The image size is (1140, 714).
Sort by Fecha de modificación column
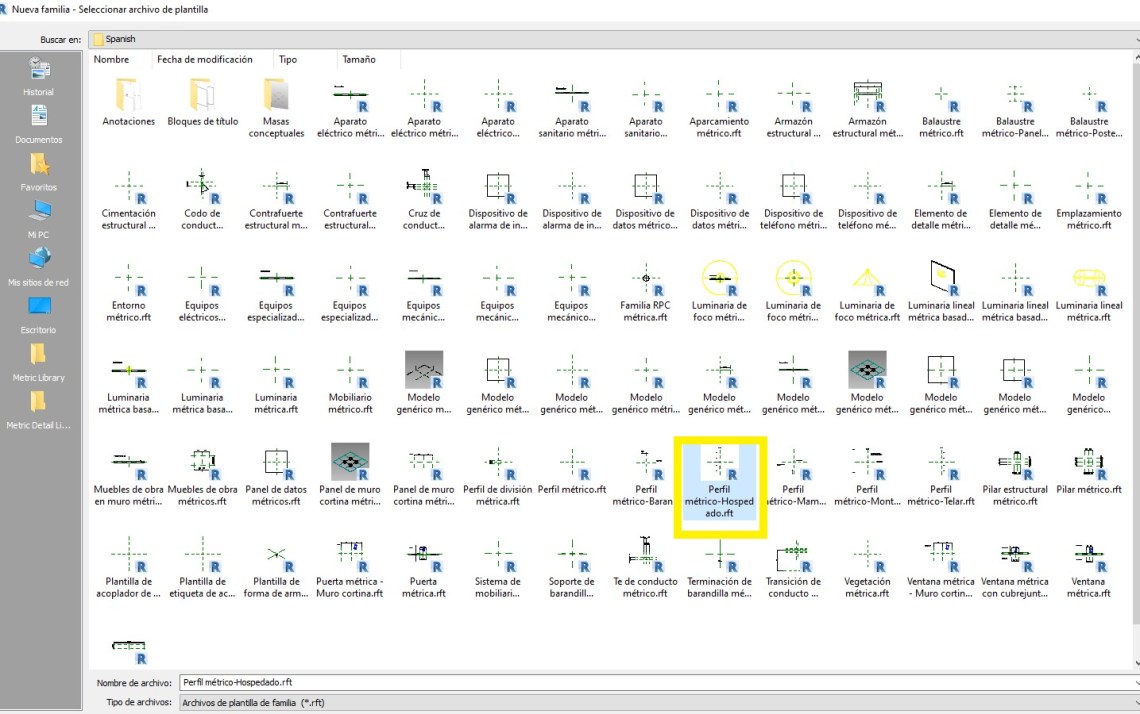205,60
